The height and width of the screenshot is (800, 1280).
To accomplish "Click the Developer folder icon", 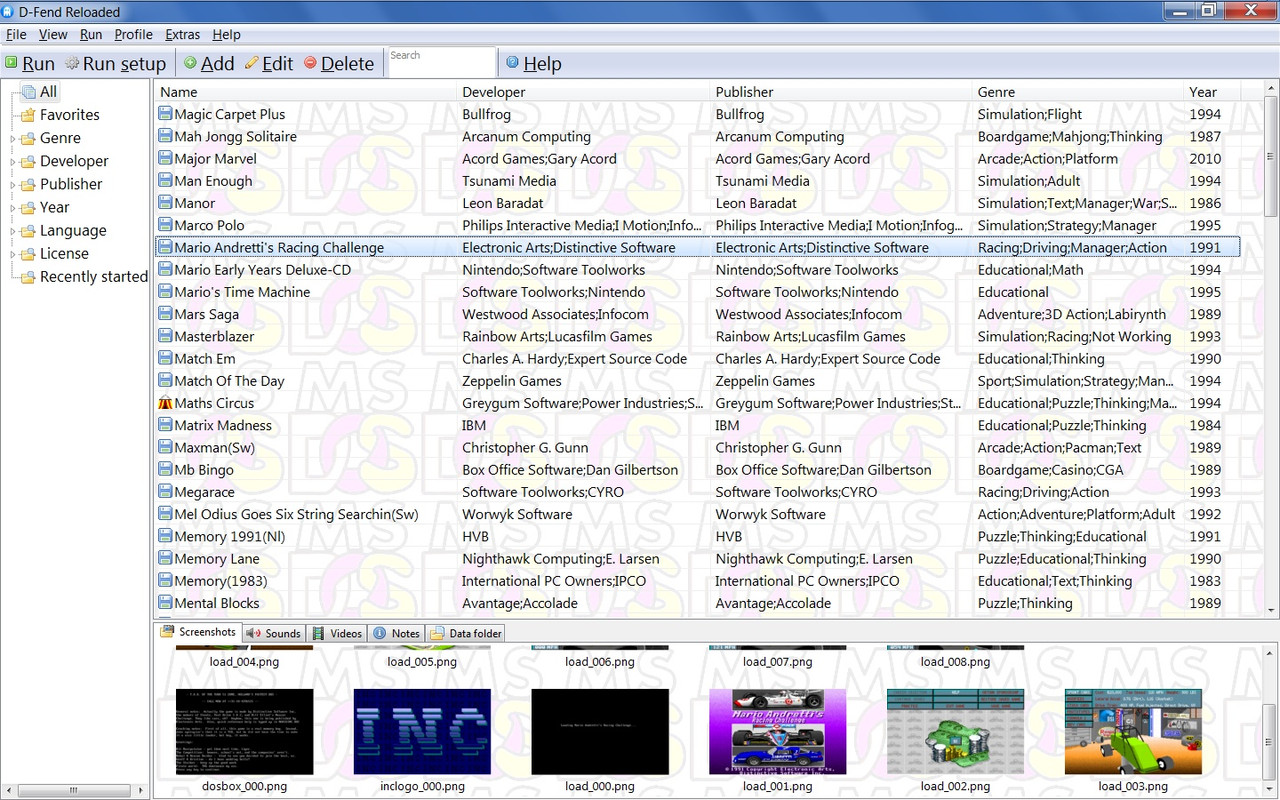I will (x=28, y=161).
